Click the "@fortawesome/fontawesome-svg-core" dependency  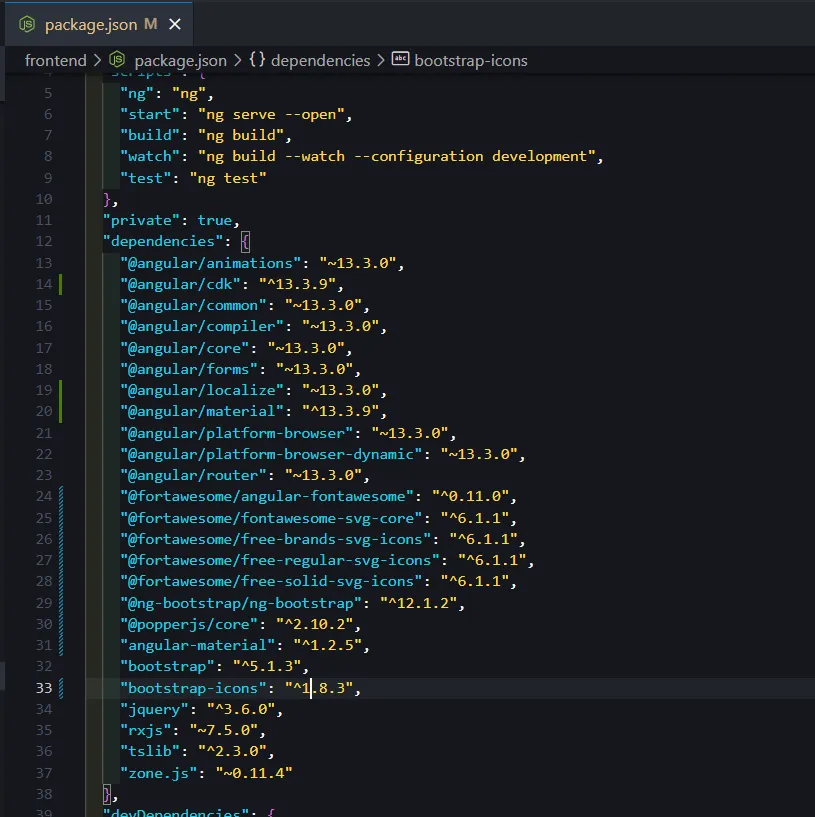[x=271, y=518]
